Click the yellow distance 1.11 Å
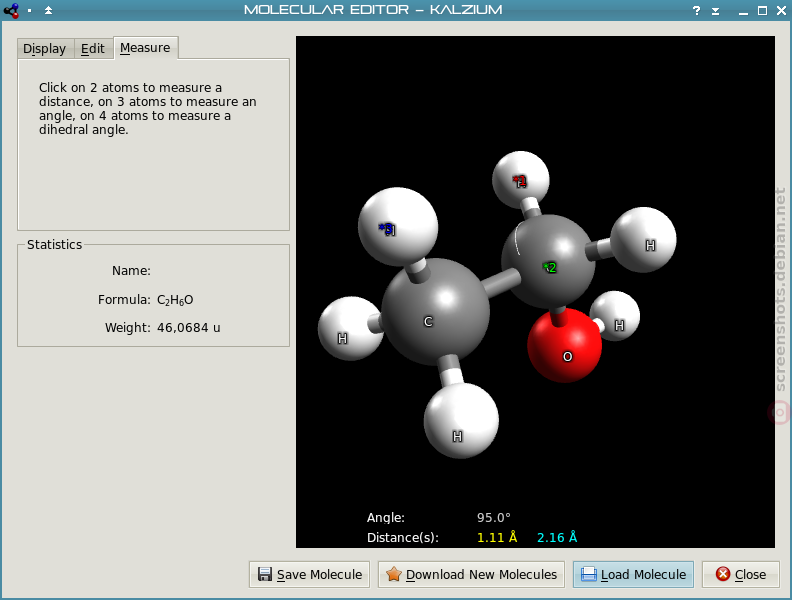This screenshot has height=600, width=792. tap(497, 537)
